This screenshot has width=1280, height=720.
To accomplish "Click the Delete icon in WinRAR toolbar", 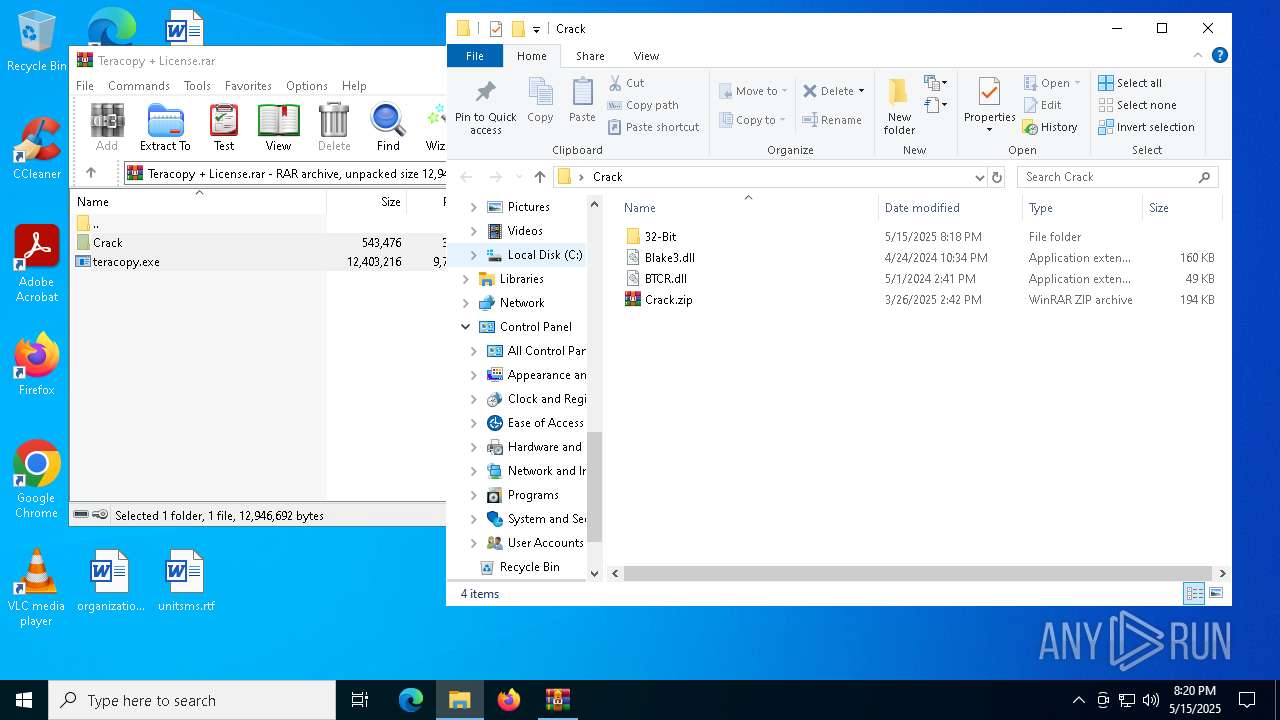I will [334, 127].
